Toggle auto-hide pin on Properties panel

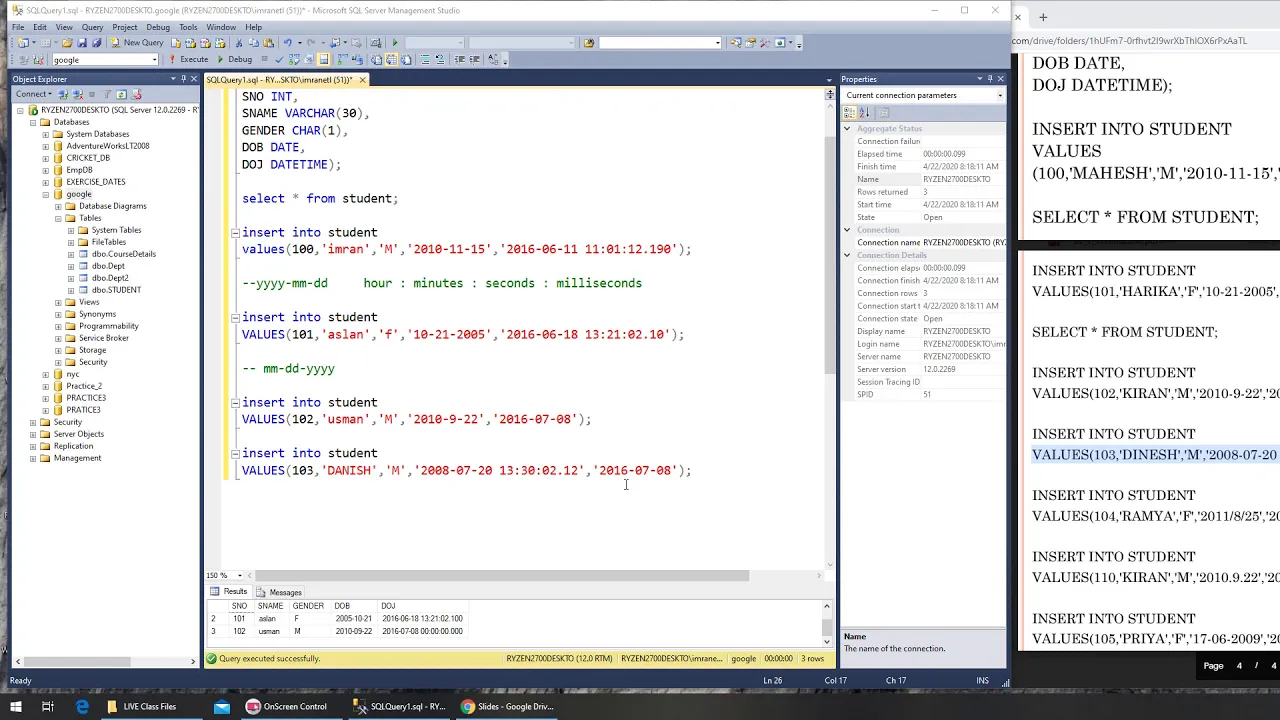(x=990, y=79)
